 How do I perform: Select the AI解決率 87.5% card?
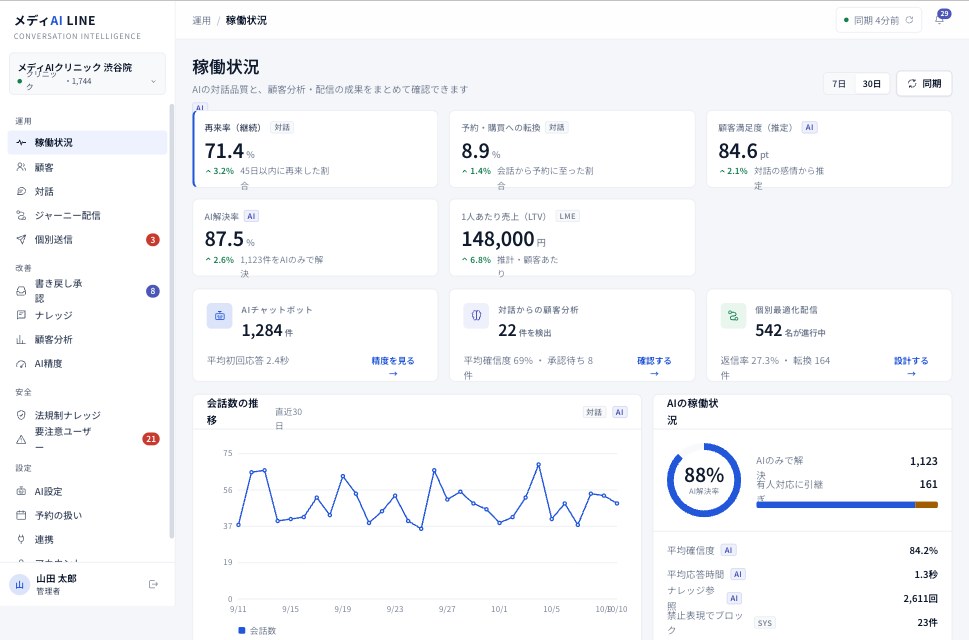(315, 238)
